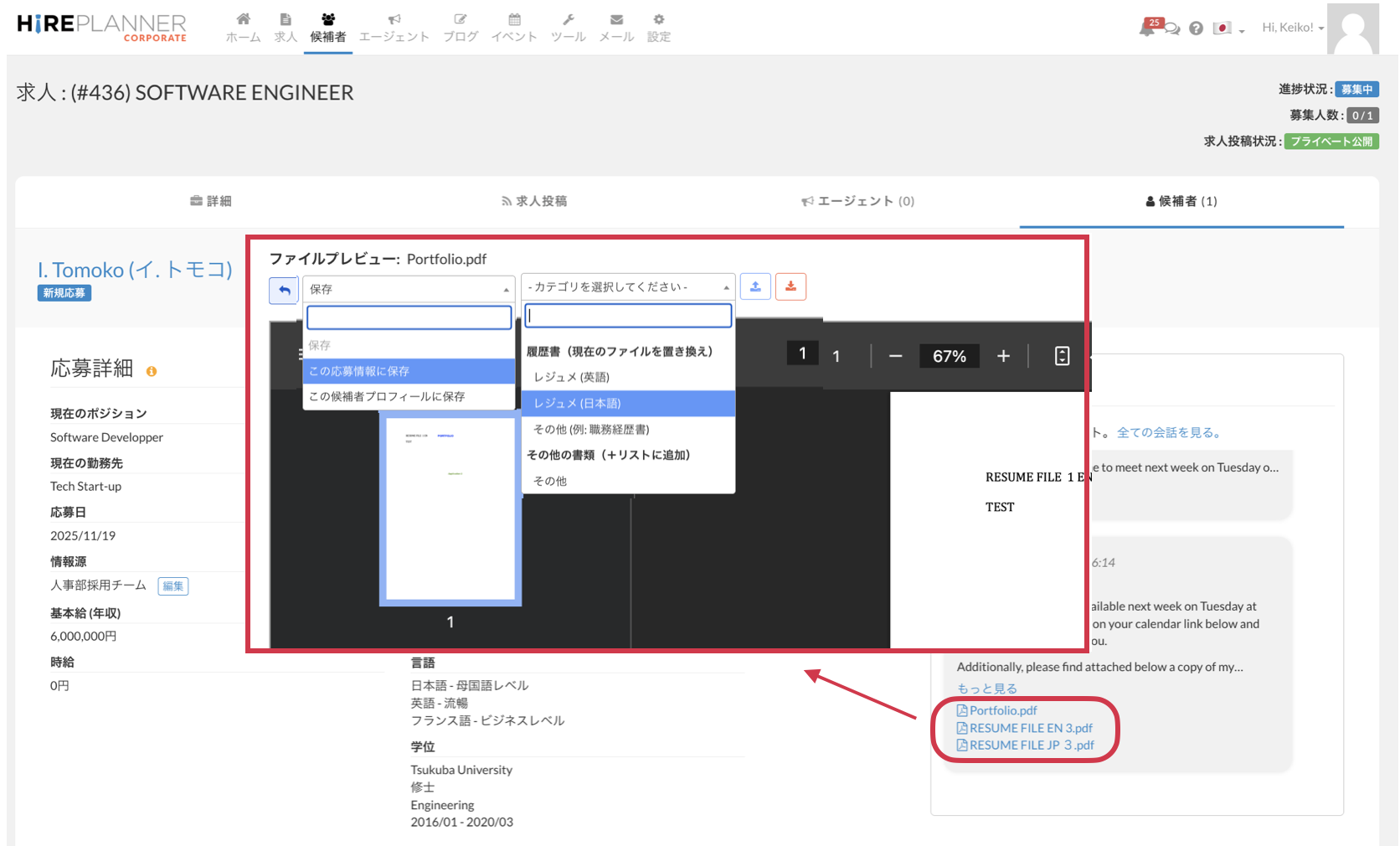Viewport: 1400px width, 846px height.
Task: Switch to the エージェント (0) tab
Action: point(857,201)
